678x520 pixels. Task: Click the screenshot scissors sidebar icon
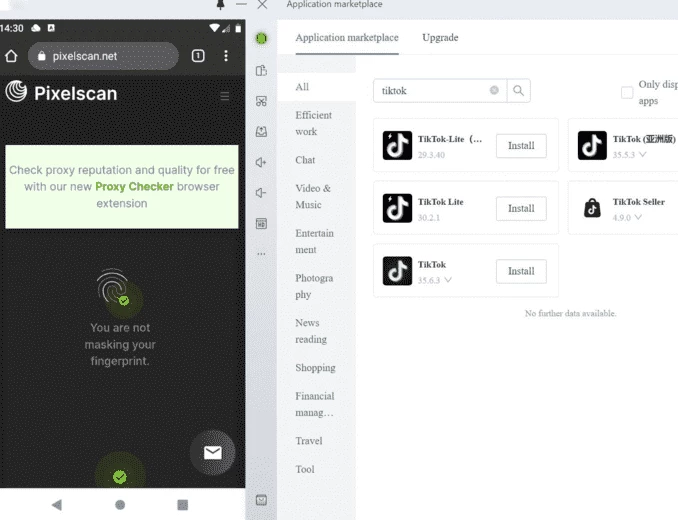pyautogui.click(x=261, y=101)
